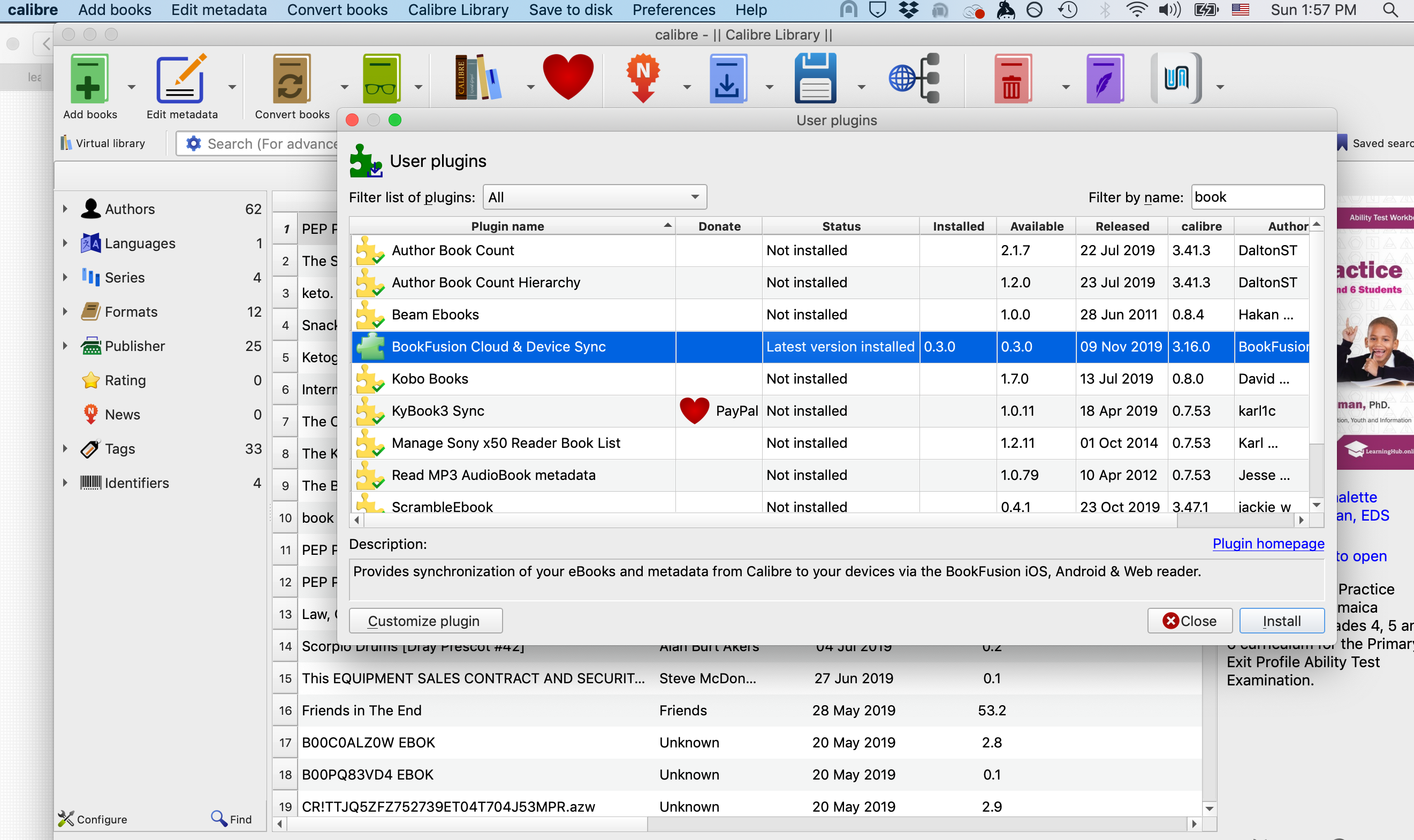The image size is (1414, 840).
Task: Open the Plugin homepage link
Action: click(1268, 544)
